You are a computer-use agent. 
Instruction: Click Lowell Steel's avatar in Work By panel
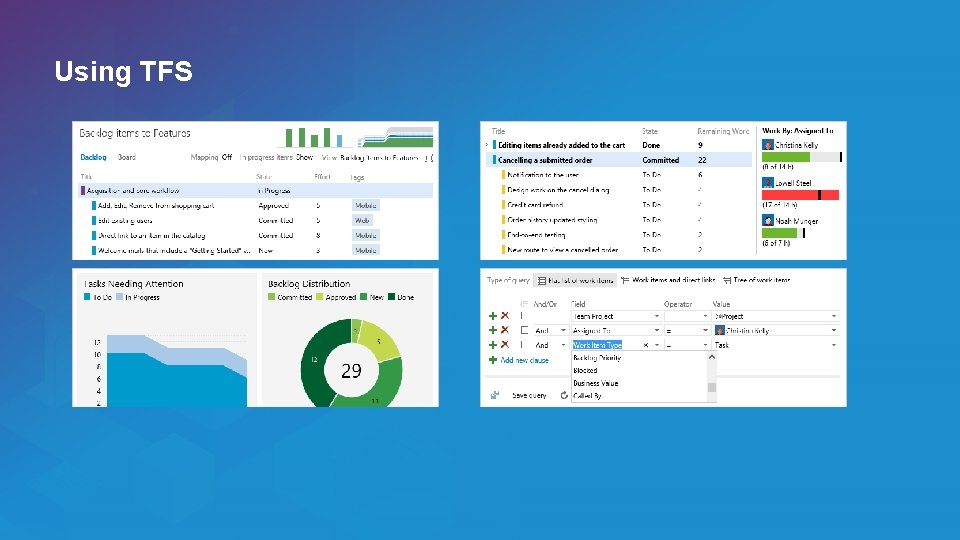[768, 183]
